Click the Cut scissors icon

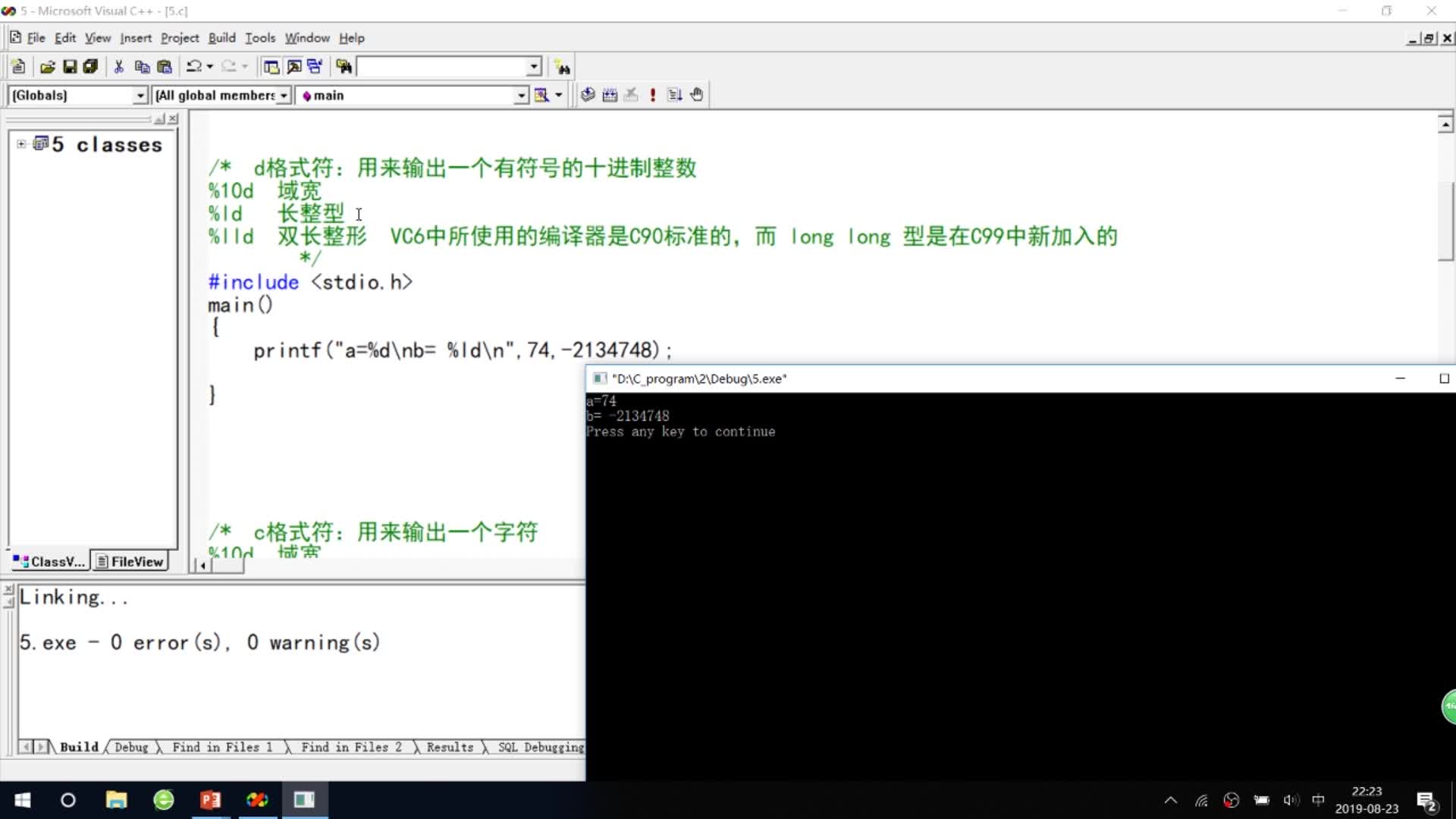(119, 67)
